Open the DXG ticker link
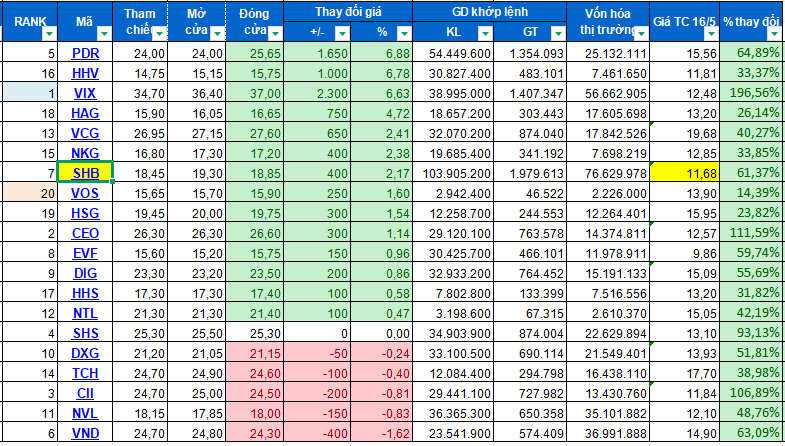The image size is (785, 446). (x=85, y=353)
